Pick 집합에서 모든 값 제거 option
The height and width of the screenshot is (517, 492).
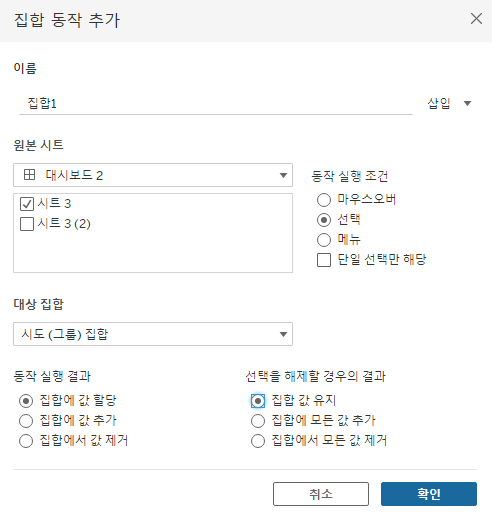(258, 441)
